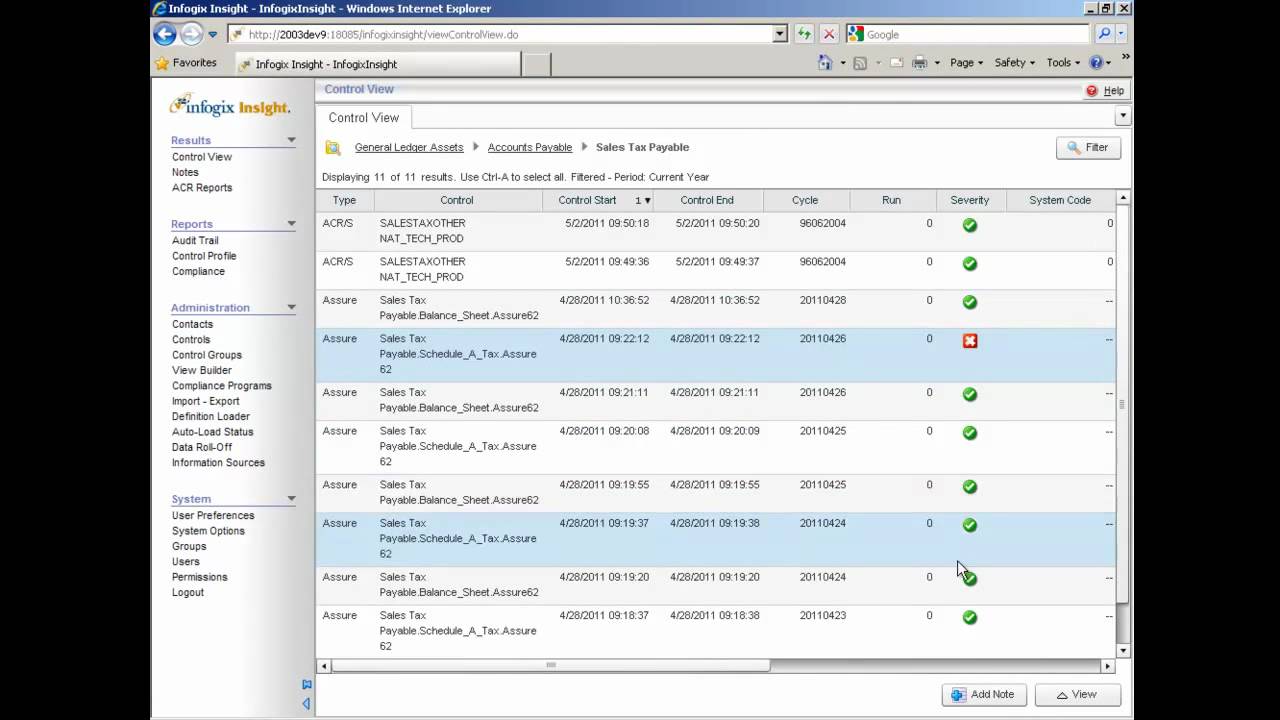The height and width of the screenshot is (720, 1280).
Task: Open recent pages dropdown next to Forward
Action: 213,35
